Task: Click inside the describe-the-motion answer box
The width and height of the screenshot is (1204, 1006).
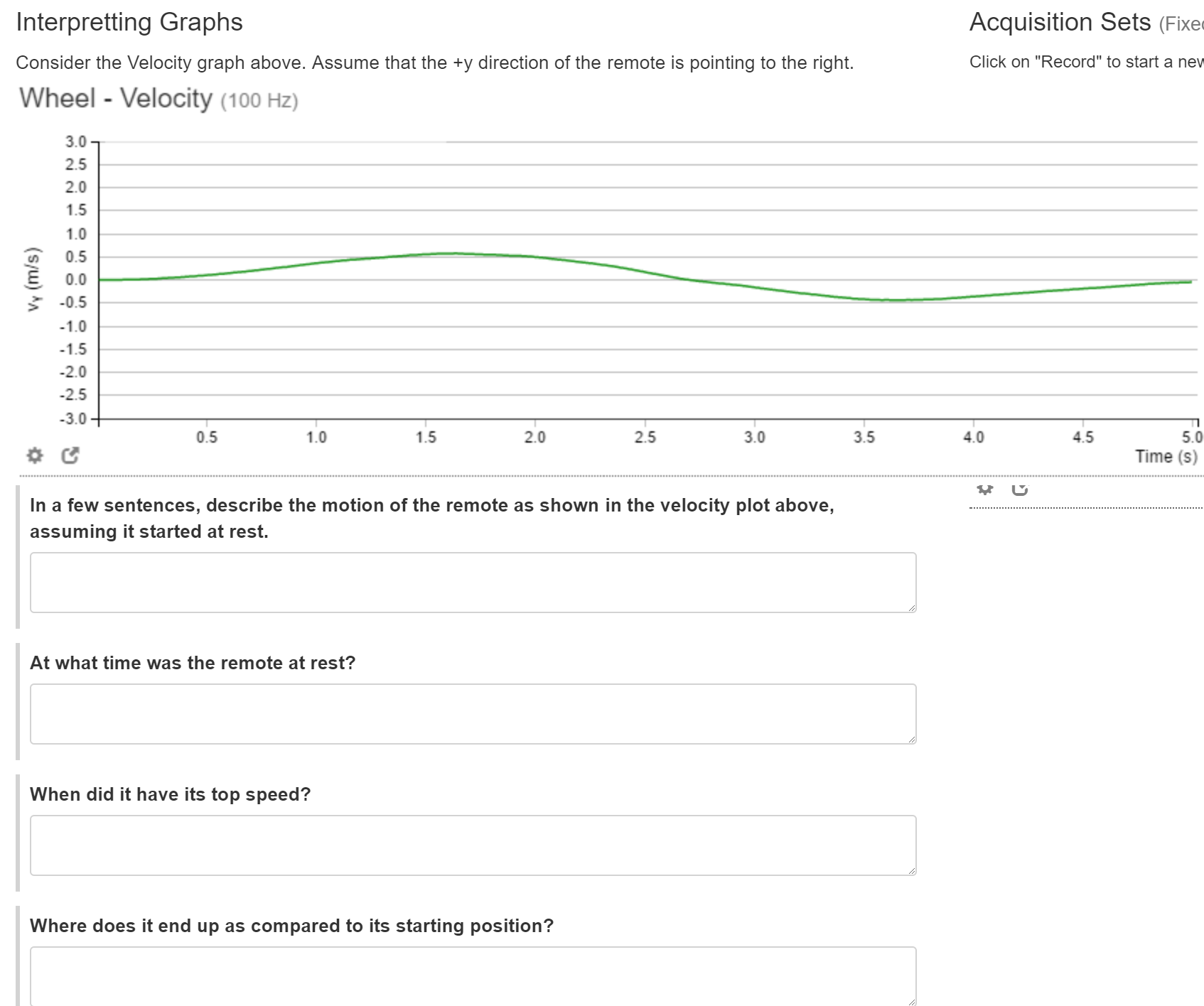Action: pos(472,583)
